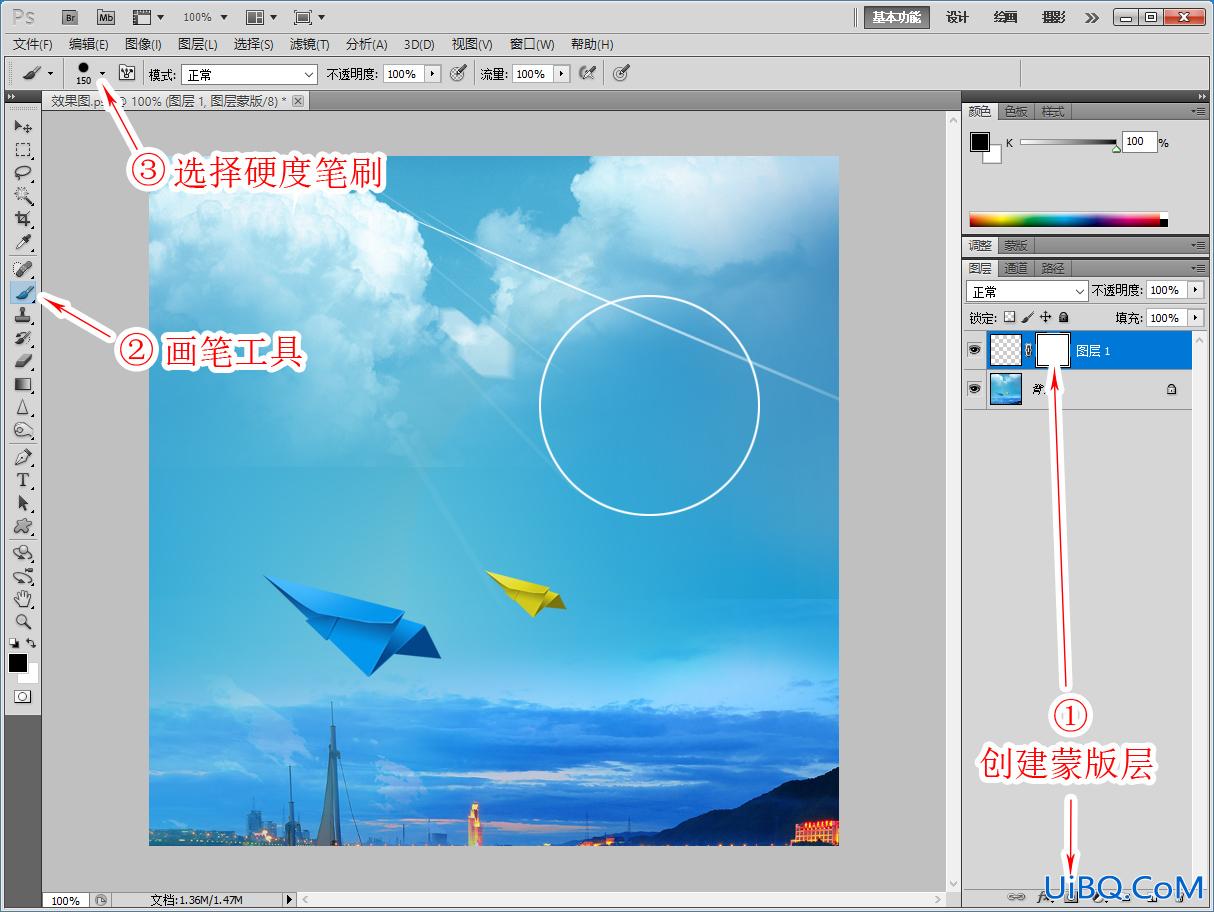Viewport: 1214px width, 912px height.
Task: Hide 图层 1 via eye icon
Action: click(x=974, y=351)
